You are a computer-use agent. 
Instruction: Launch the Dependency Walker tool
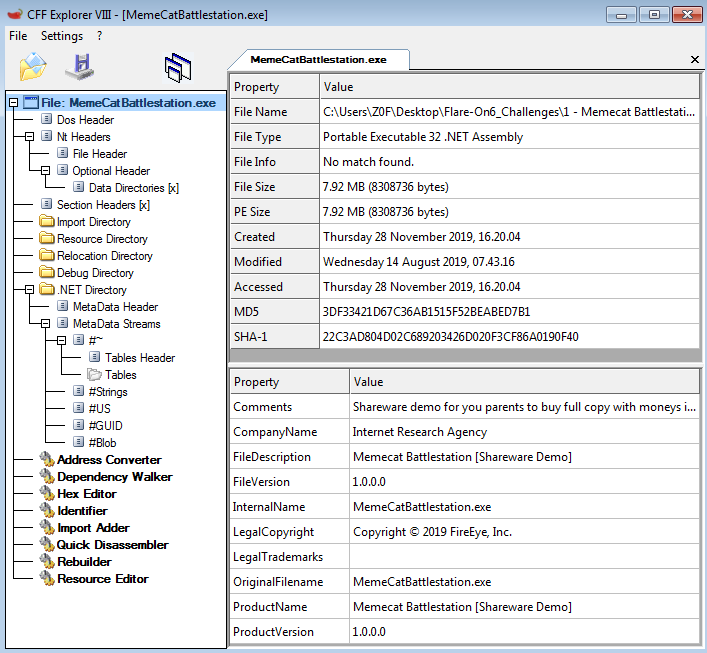[114, 477]
